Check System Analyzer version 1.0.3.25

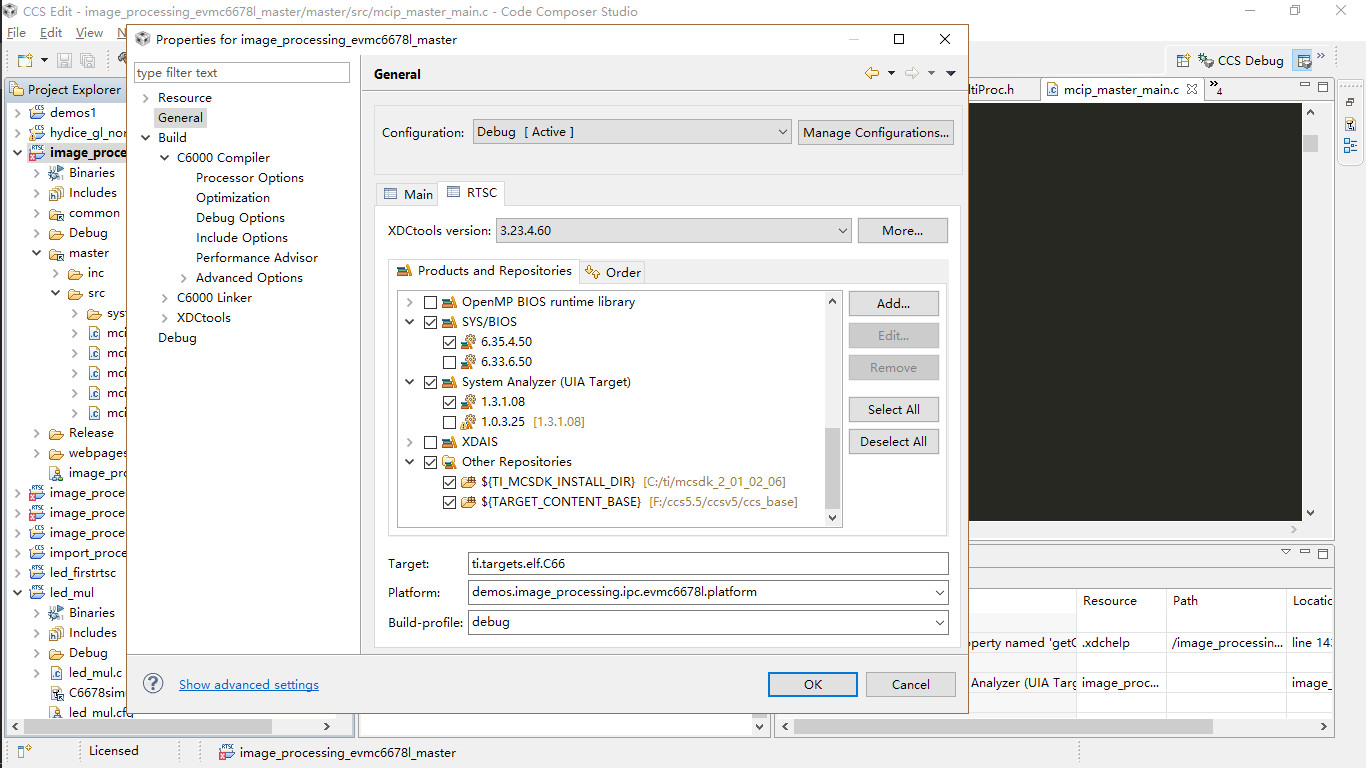pyautogui.click(x=449, y=422)
